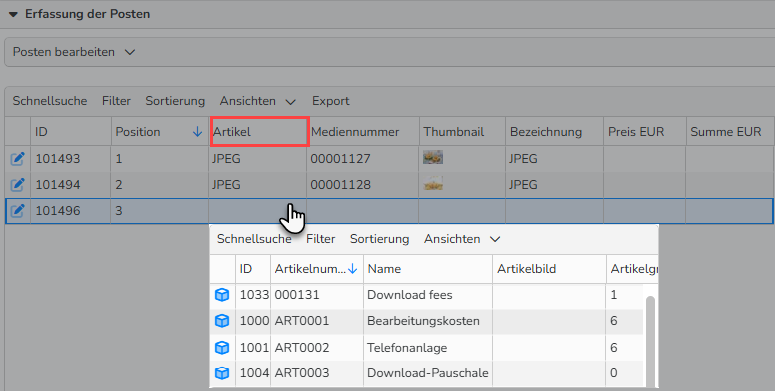Toggle sort arrow on Artikelnum column
775x391 pixels.
click(x=352, y=269)
